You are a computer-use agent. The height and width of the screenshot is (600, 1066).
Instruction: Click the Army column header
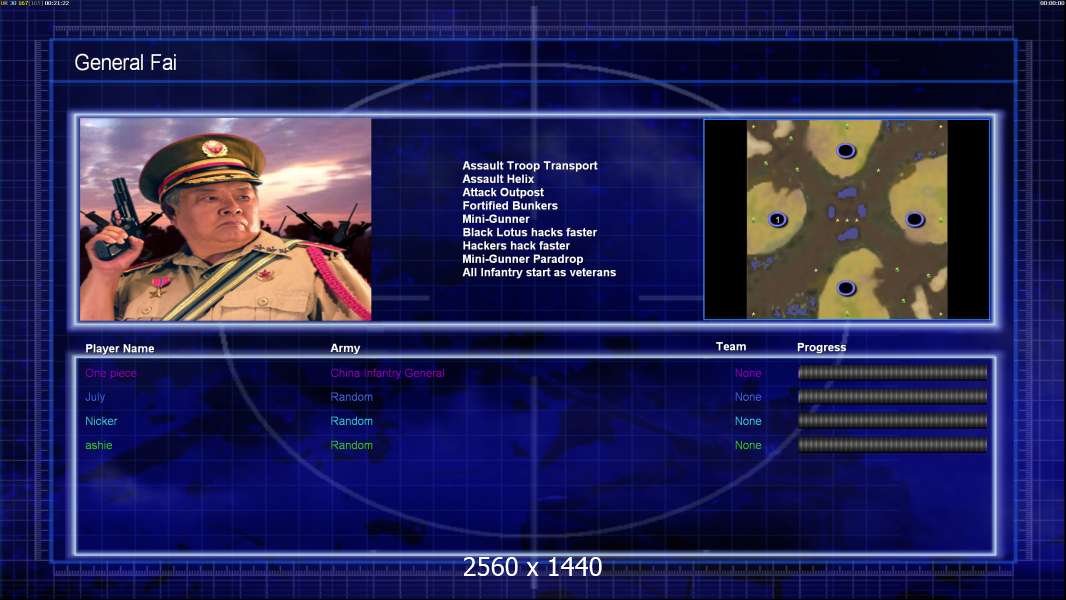345,348
